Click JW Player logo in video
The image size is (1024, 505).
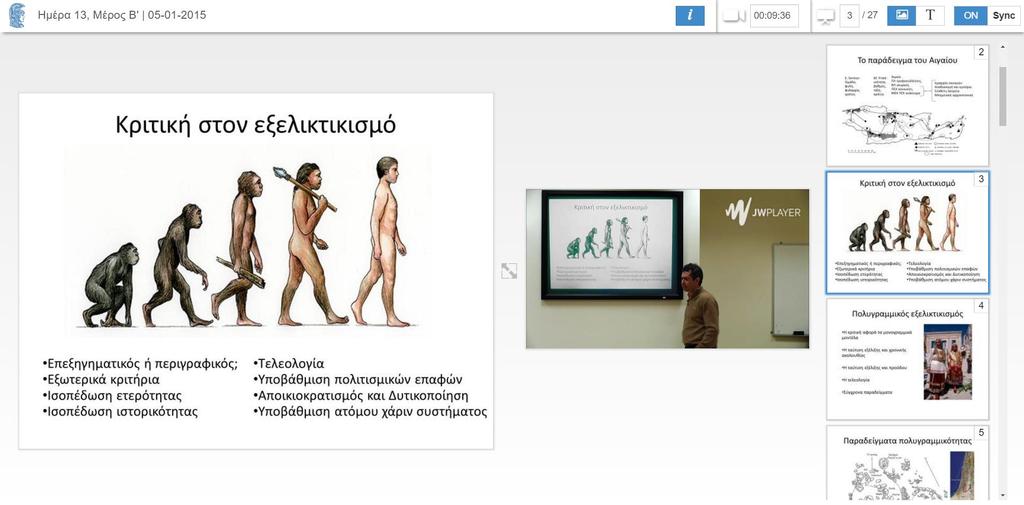coord(763,212)
